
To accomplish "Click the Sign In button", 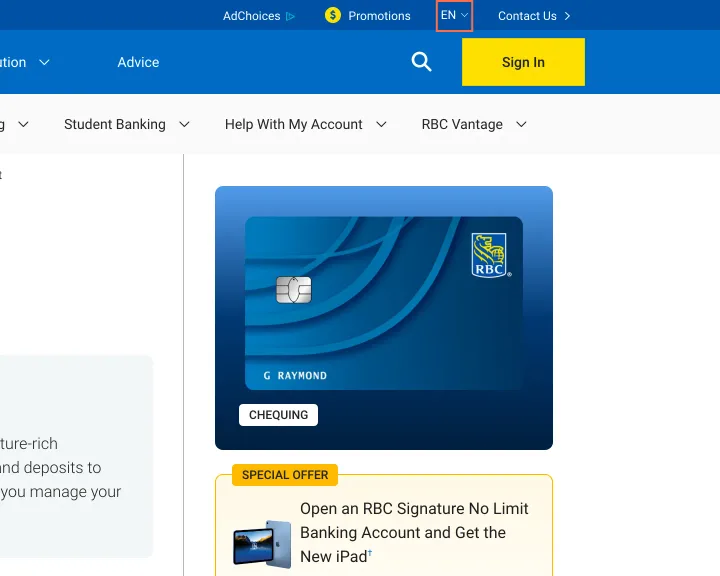I will coord(523,62).
